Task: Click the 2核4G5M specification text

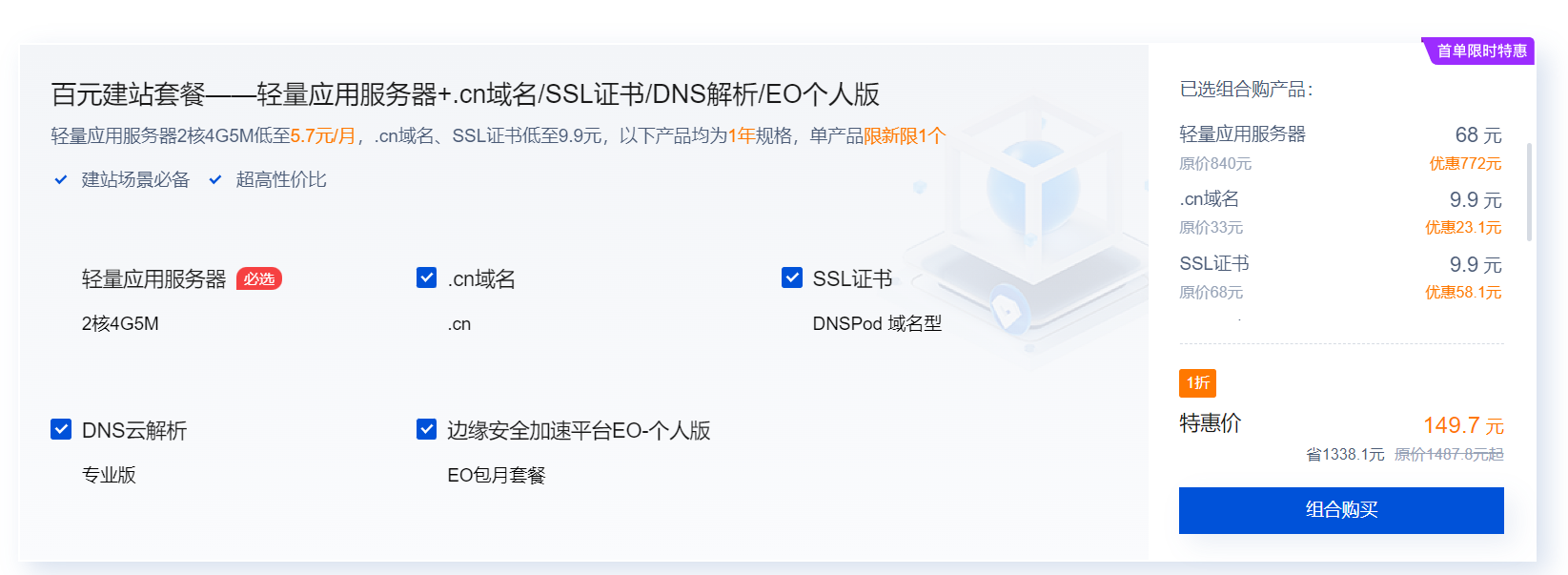Action: 120,323
